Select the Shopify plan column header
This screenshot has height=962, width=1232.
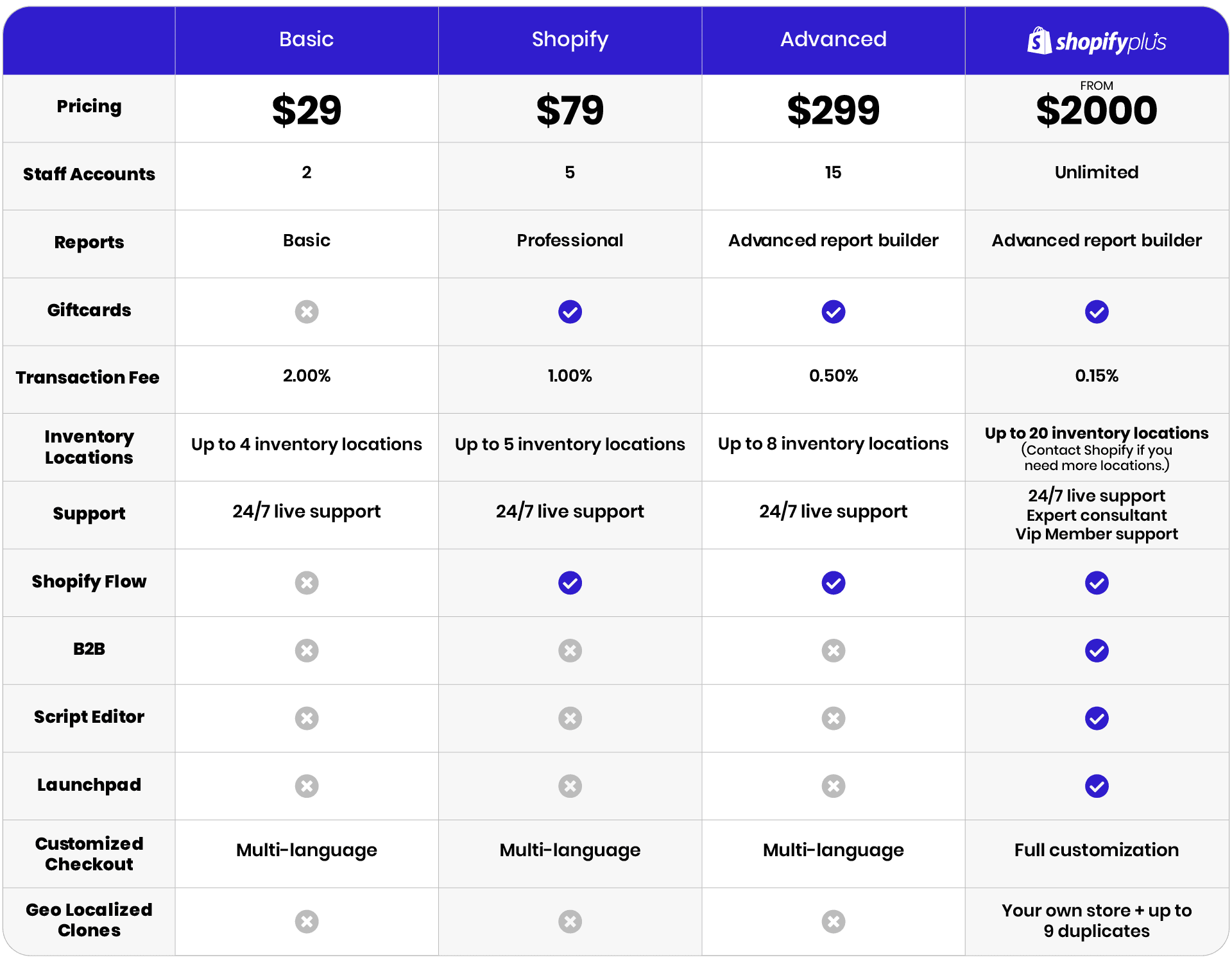click(570, 40)
